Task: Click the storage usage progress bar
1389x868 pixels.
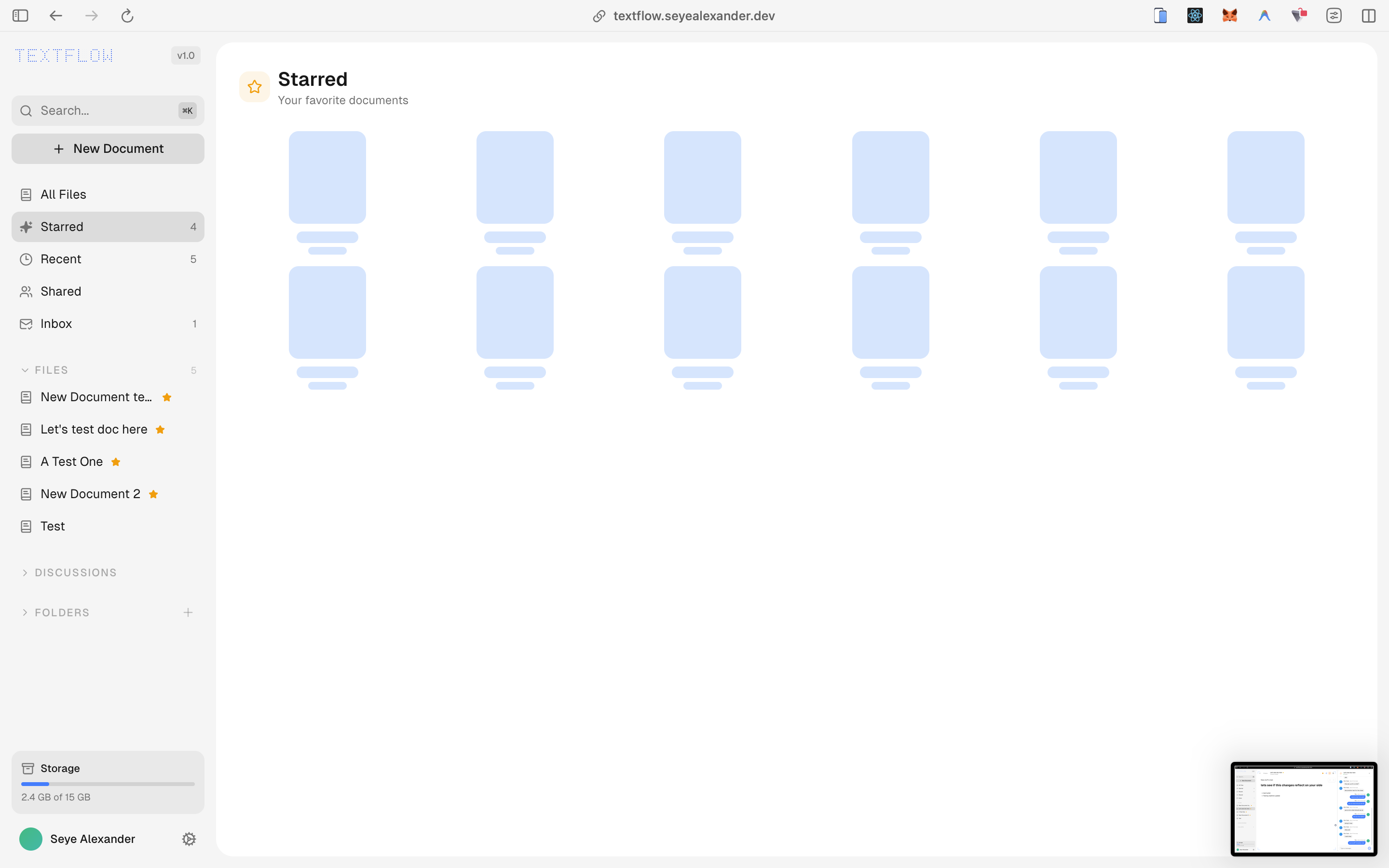Action: 108,784
